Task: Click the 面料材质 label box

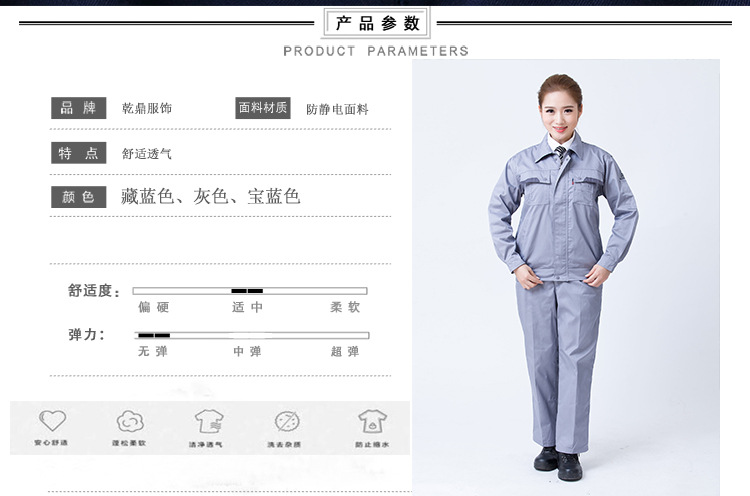Action: coord(263,108)
